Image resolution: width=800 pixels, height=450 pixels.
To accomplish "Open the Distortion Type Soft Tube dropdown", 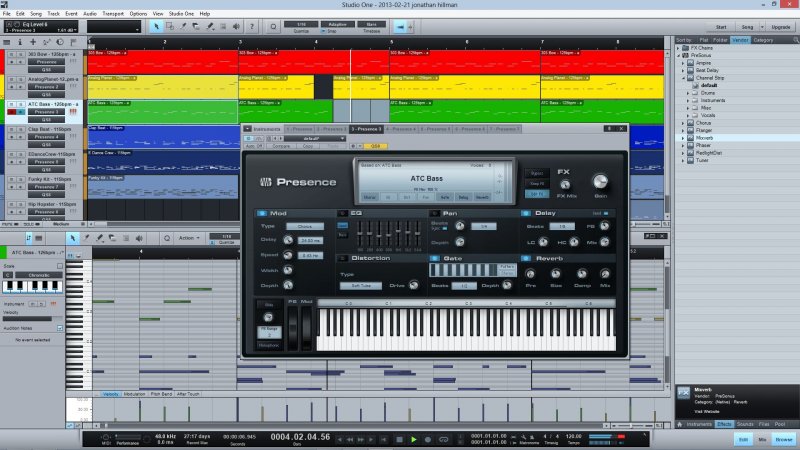I will click(360, 285).
